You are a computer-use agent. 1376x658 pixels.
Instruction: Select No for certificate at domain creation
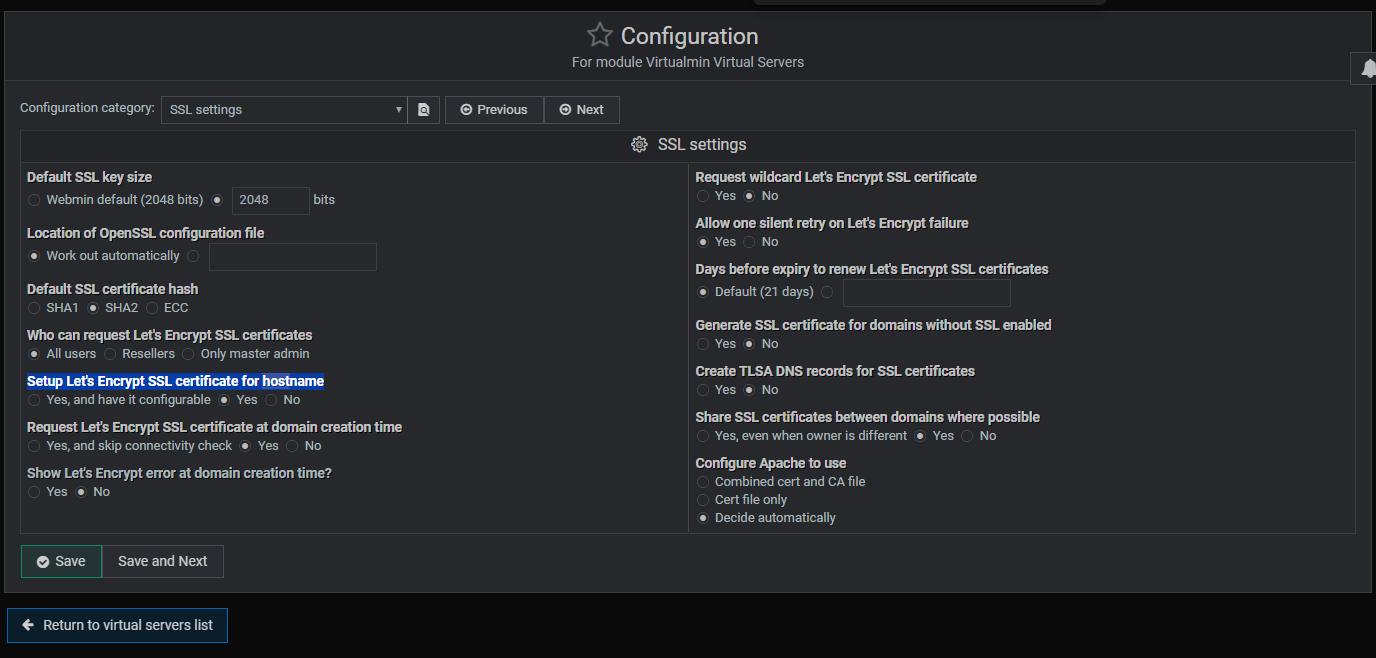[292, 446]
